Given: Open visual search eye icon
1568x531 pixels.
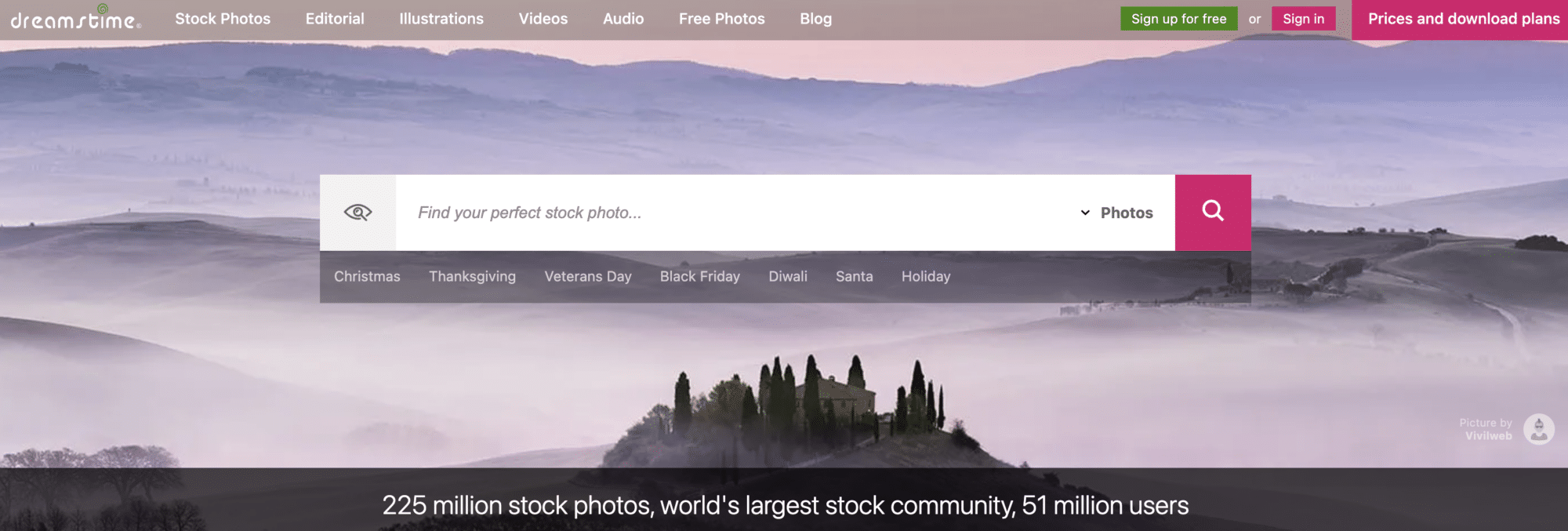Looking at the screenshot, I should (x=358, y=213).
